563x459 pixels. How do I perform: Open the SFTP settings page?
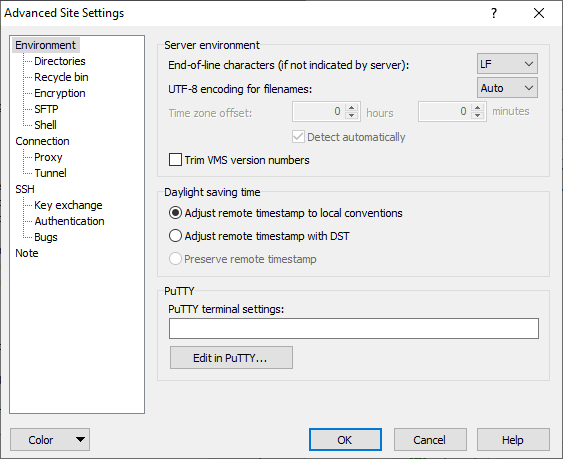46,109
